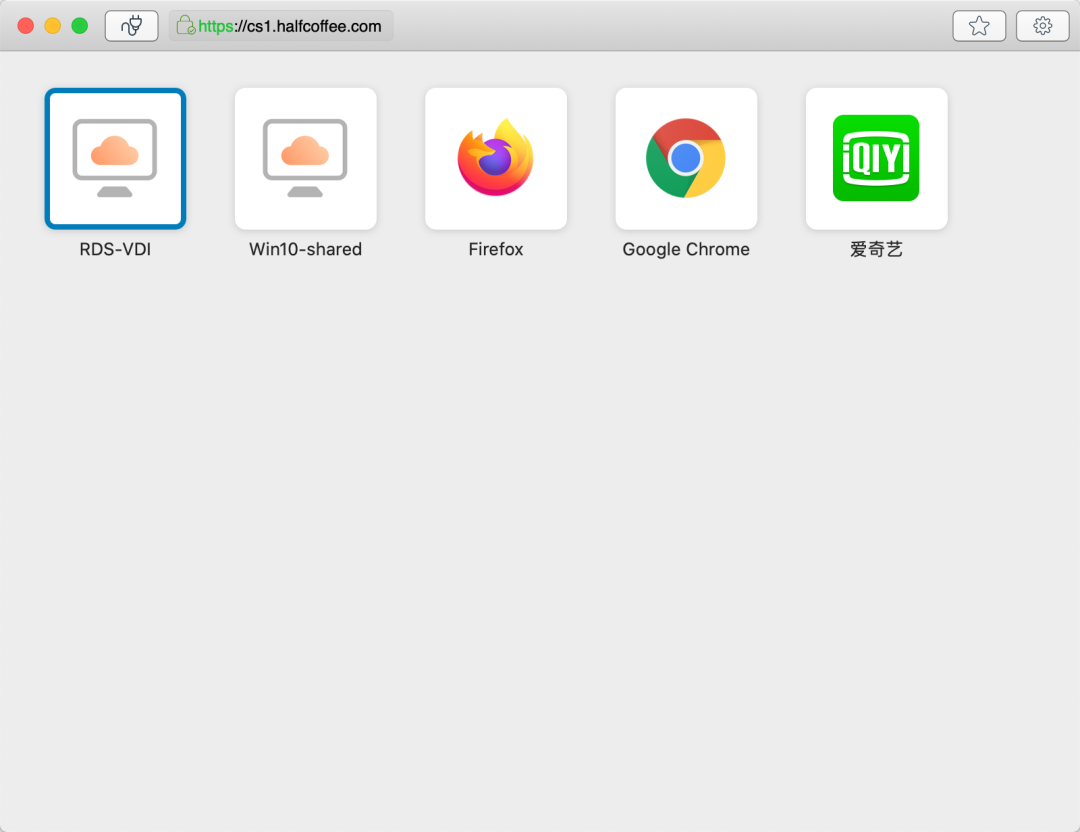The image size is (1080, 832).
Task: Minimize the window with yellow button
Action: click(52, 26)
